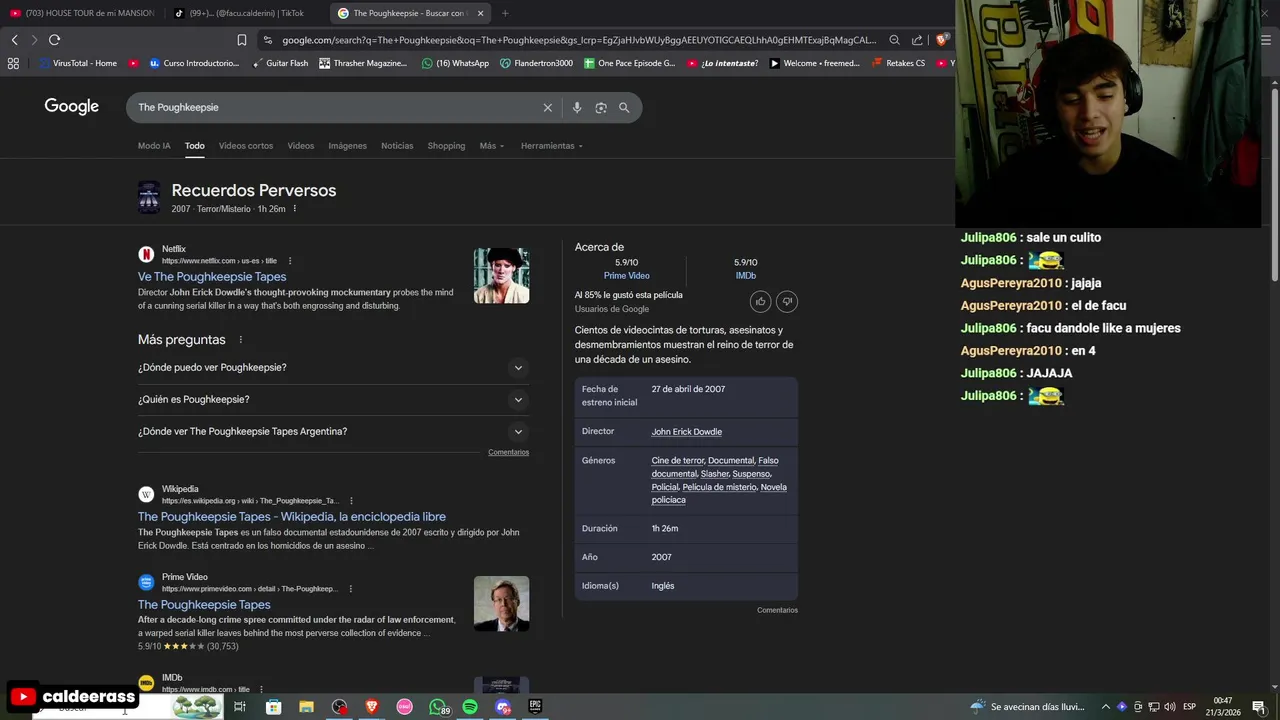The image size is (1280, 720).
Task: Open the 'Retakes CS' bookmark
Action: [x=898, y=63]
